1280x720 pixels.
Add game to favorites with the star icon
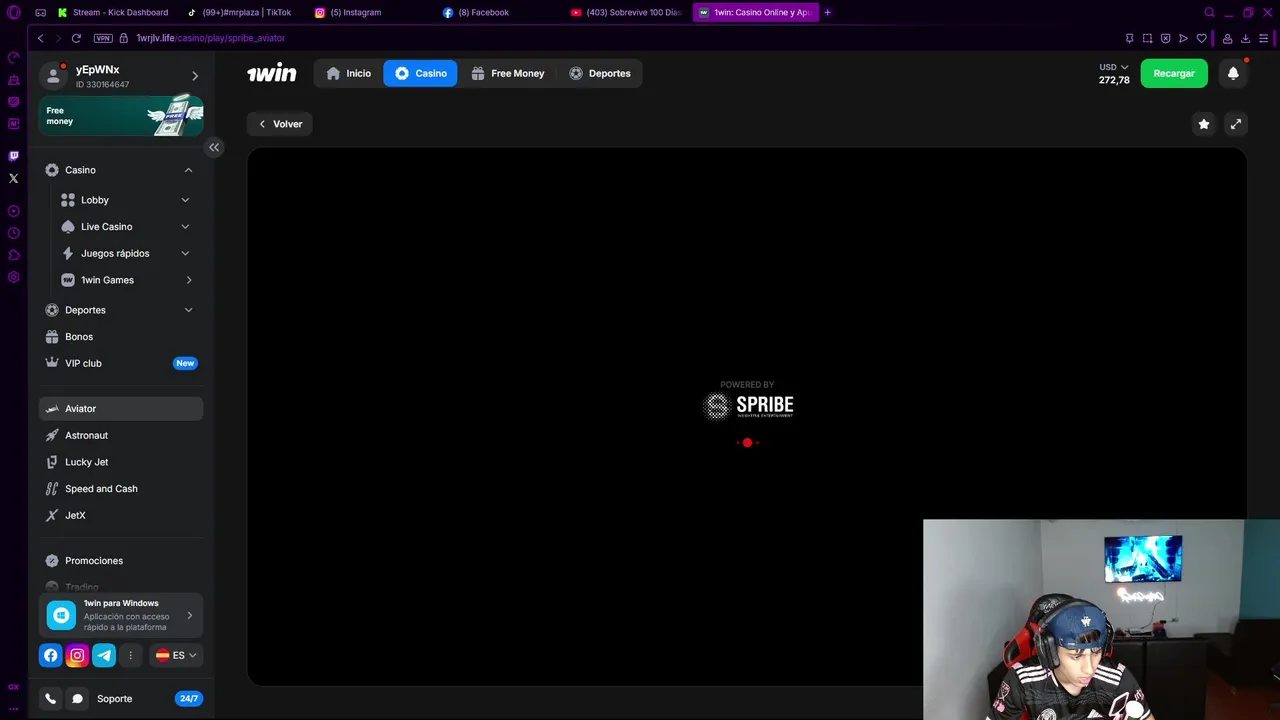(x=1204, y=124)
